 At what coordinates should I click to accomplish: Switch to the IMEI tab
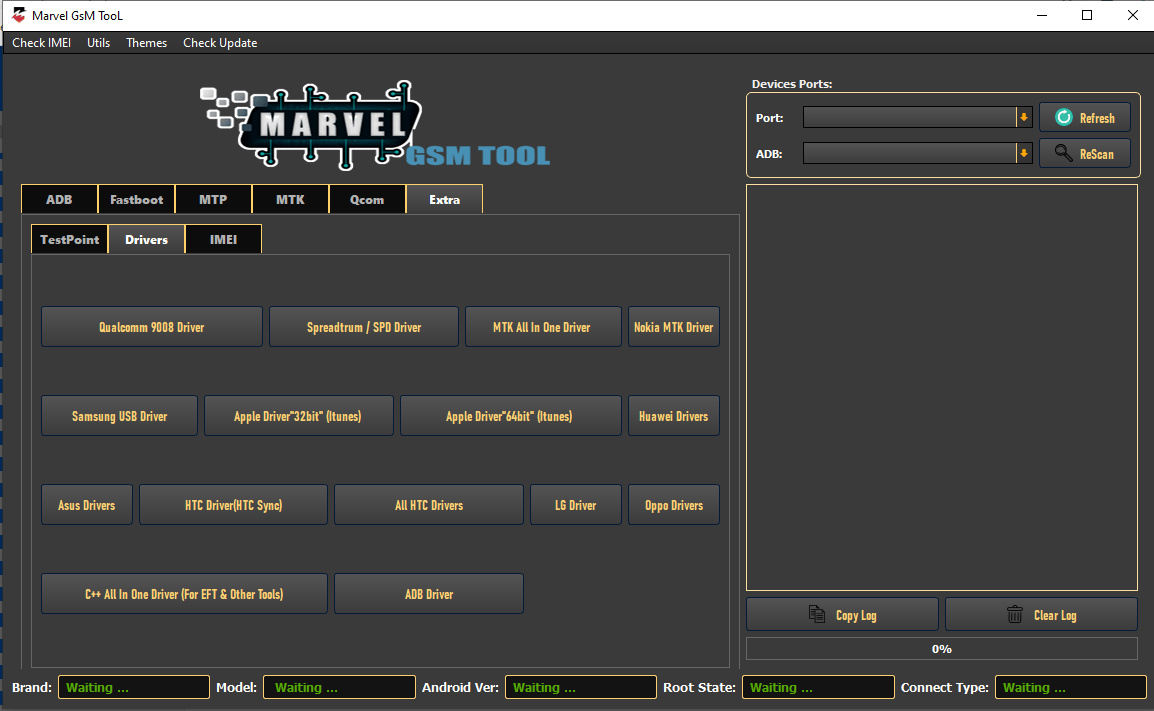click(x=222, y=239)
